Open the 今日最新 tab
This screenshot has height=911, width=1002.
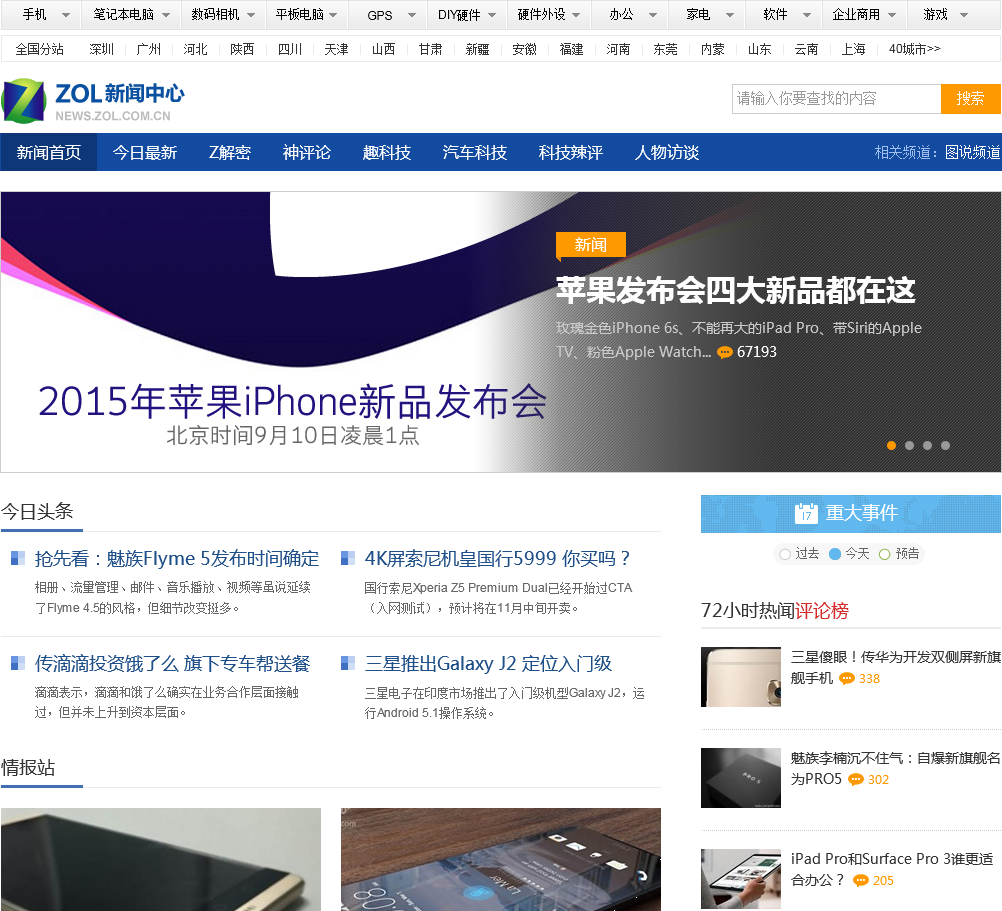[144, 152]
